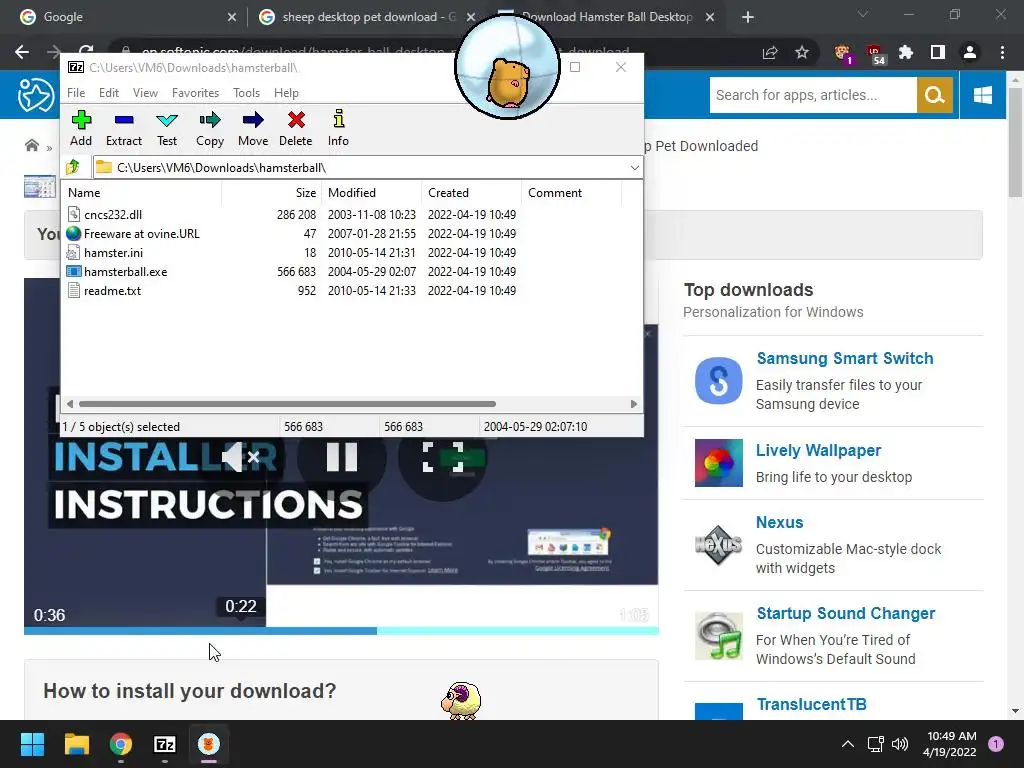Viewport: 1024px width, 768px height.
Task: Toggle Chrome side panel
Action: (938, 52)
